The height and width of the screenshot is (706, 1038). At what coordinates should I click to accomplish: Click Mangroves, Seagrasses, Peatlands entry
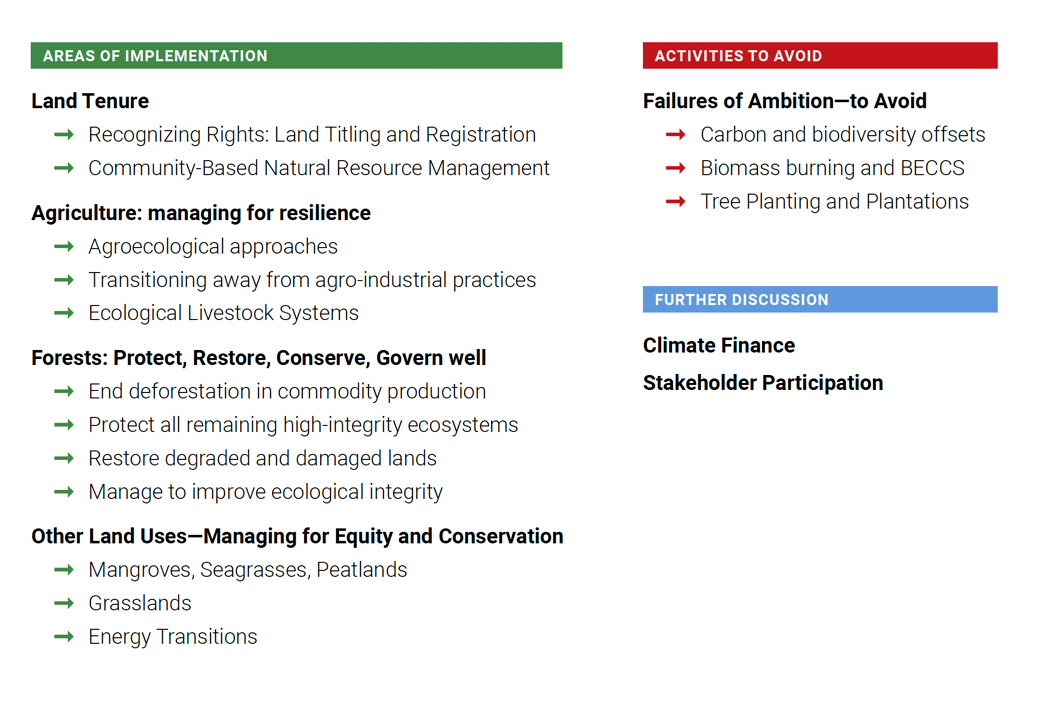(247, 570)
